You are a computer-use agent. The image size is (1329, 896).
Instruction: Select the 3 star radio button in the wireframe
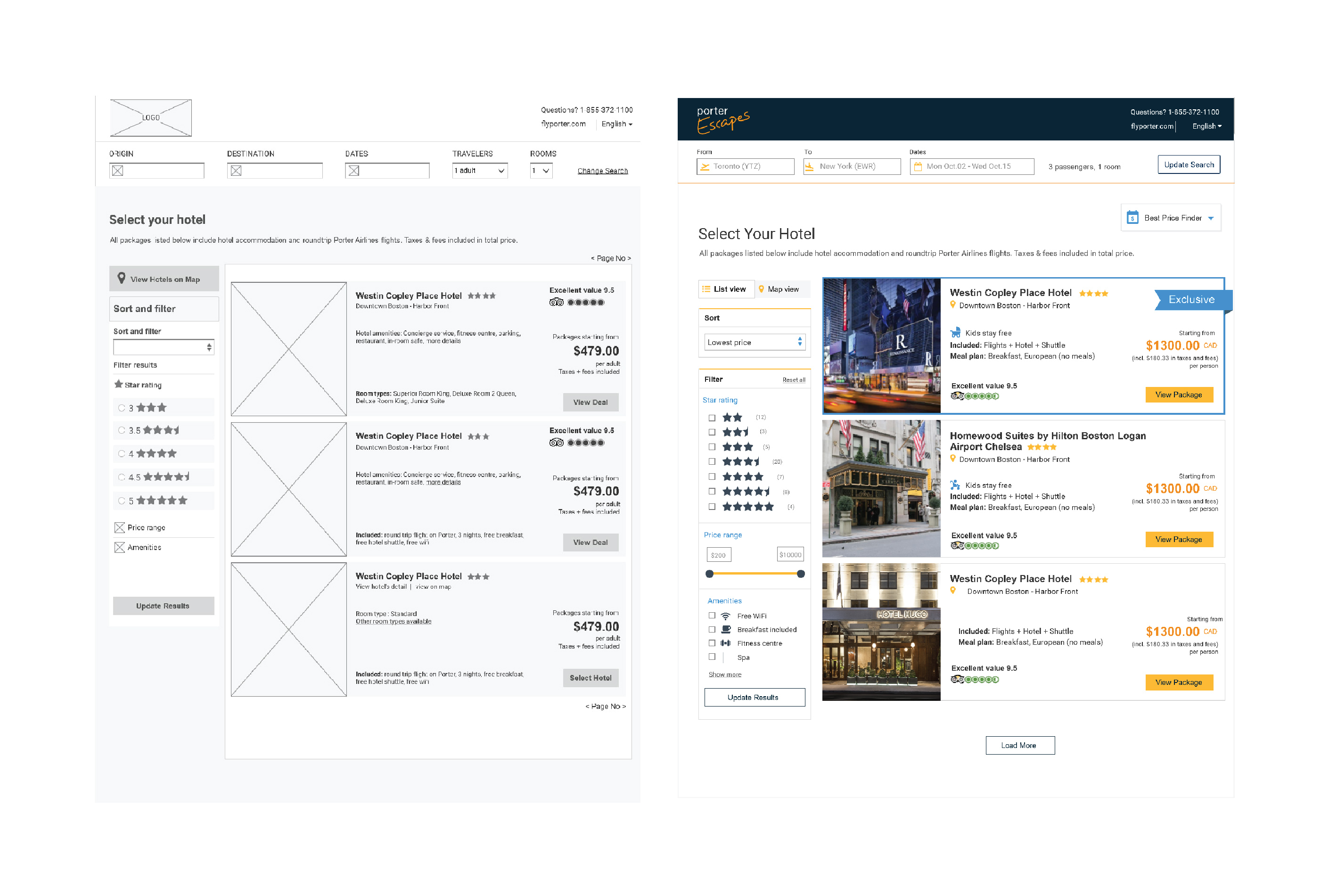[121, 408]
